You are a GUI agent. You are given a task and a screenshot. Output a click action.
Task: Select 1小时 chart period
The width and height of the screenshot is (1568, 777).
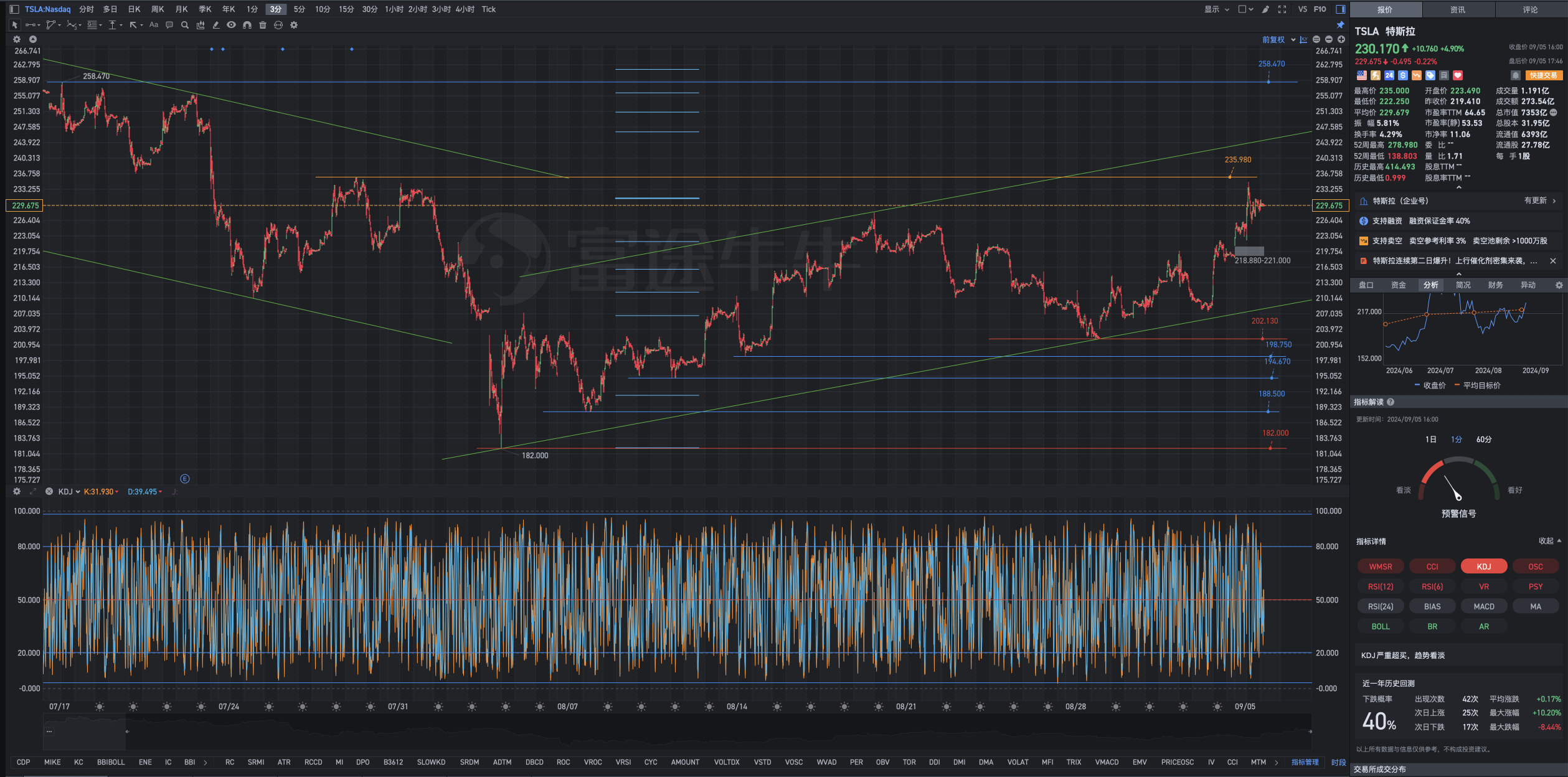tap(394, 9)
